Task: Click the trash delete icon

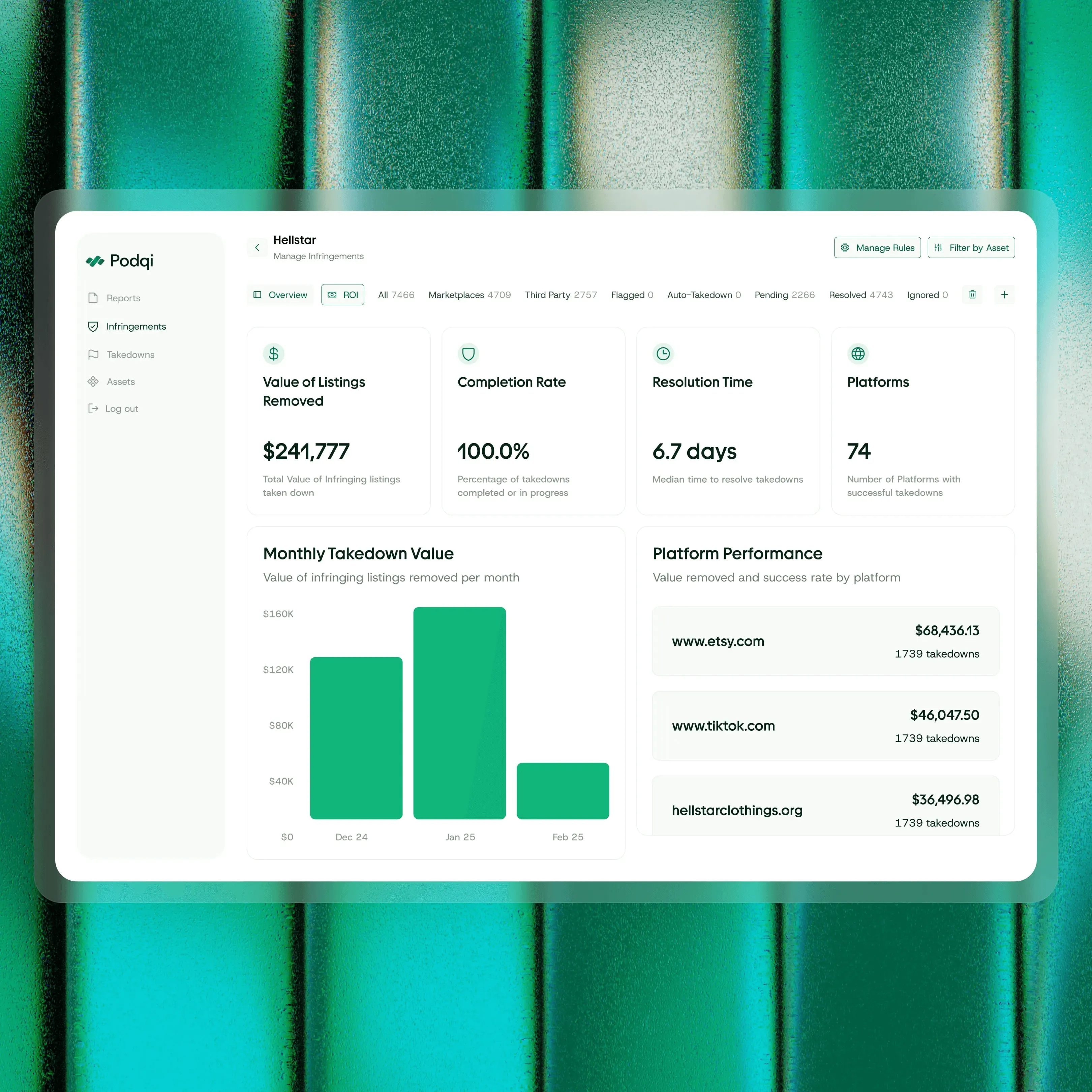Action: 972,295
